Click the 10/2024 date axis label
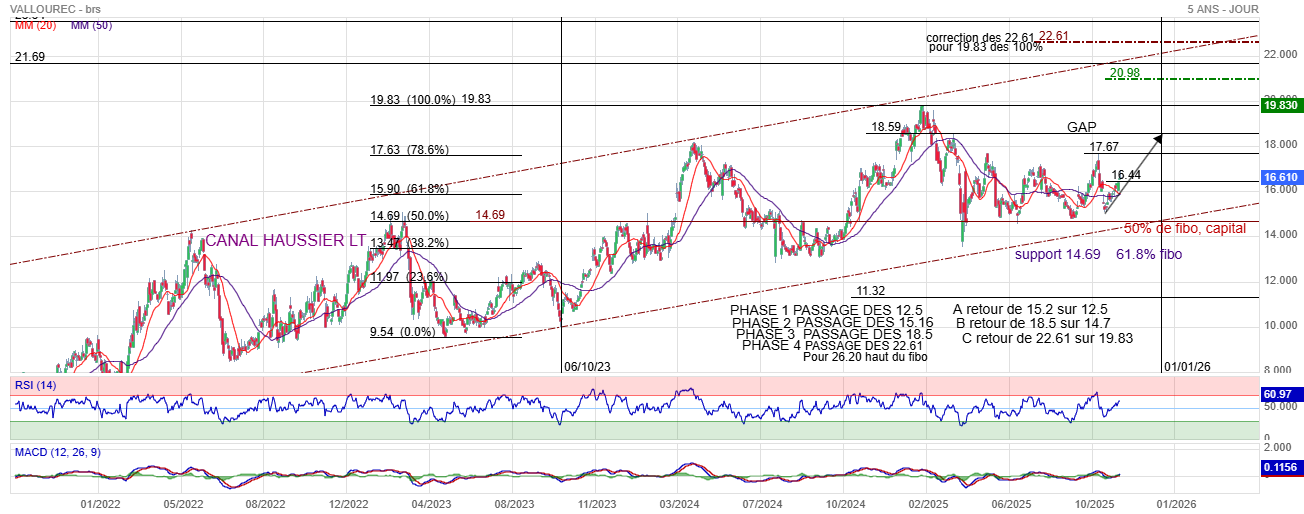Viewport: 1304px width, 514px height. click(845, 503)
